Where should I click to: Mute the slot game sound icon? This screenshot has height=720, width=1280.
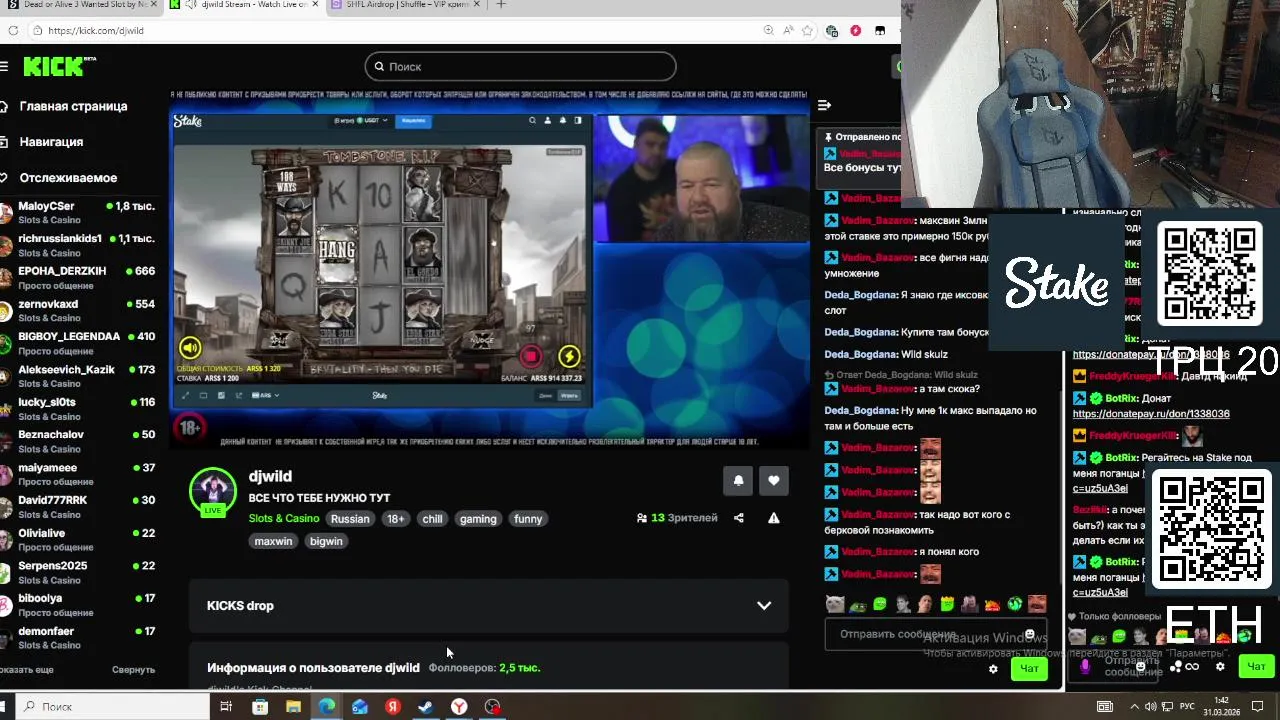point(190,347)
